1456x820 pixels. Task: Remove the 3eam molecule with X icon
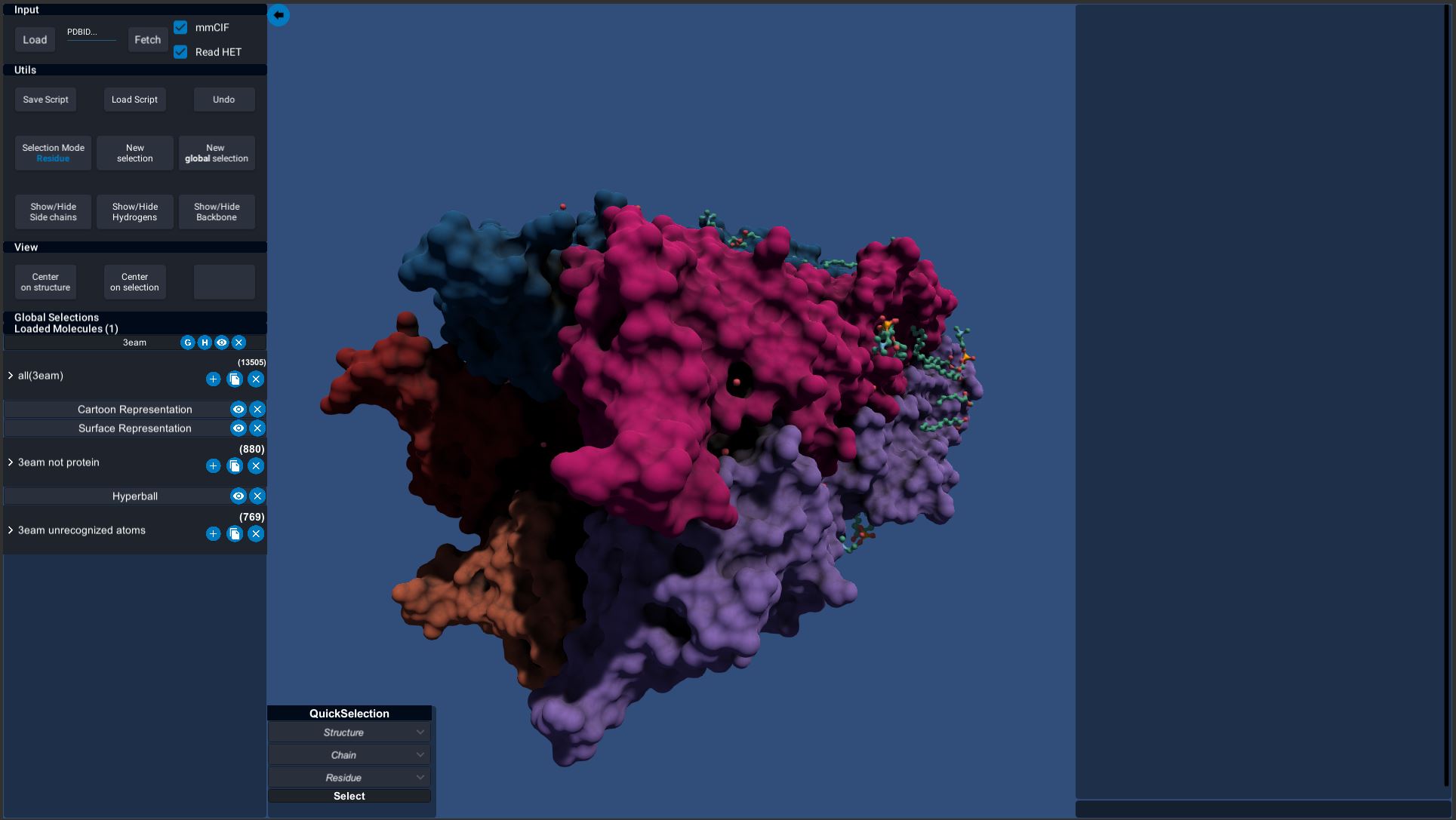tap(239, 342)
